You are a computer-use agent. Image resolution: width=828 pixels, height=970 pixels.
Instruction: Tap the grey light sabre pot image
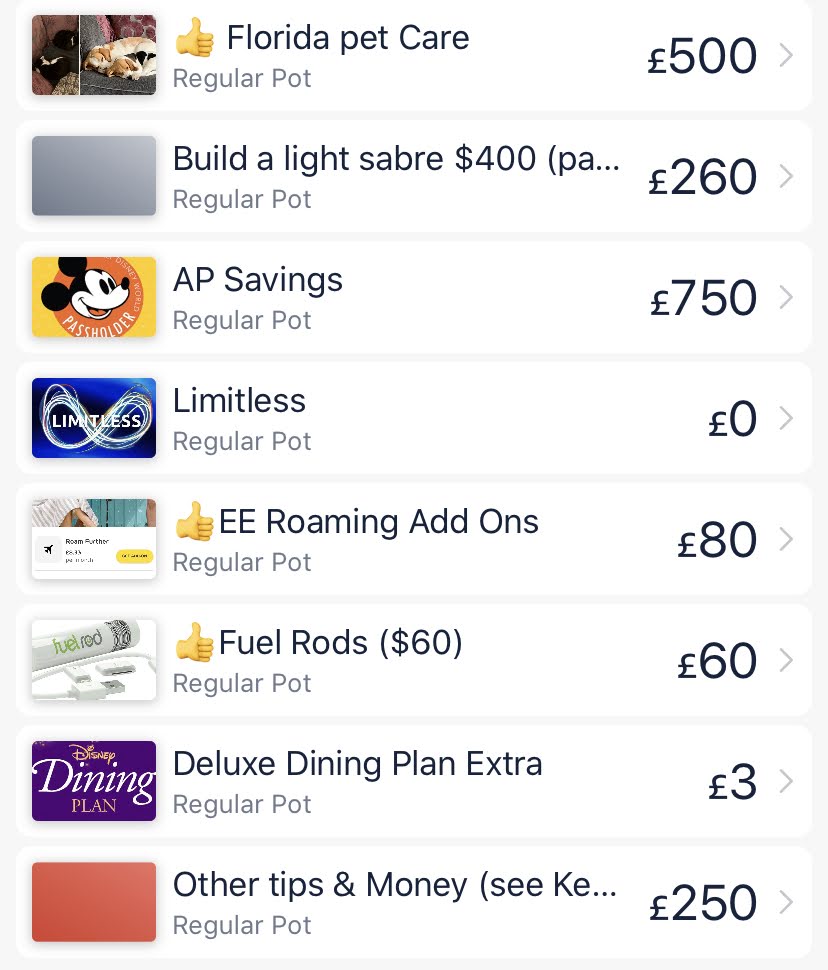[x=94, y=176]
